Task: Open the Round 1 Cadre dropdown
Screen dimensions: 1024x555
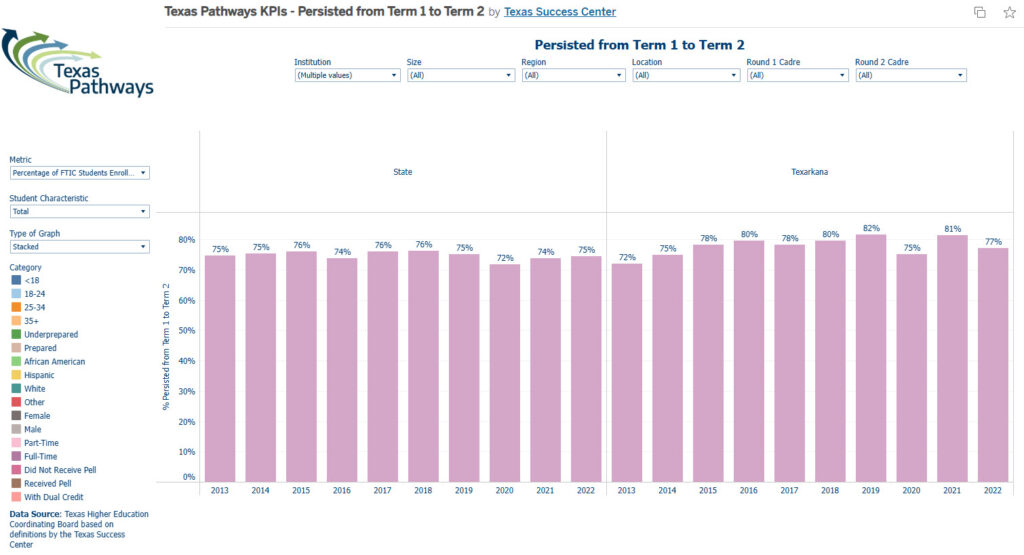Action: tap(798, 75)
